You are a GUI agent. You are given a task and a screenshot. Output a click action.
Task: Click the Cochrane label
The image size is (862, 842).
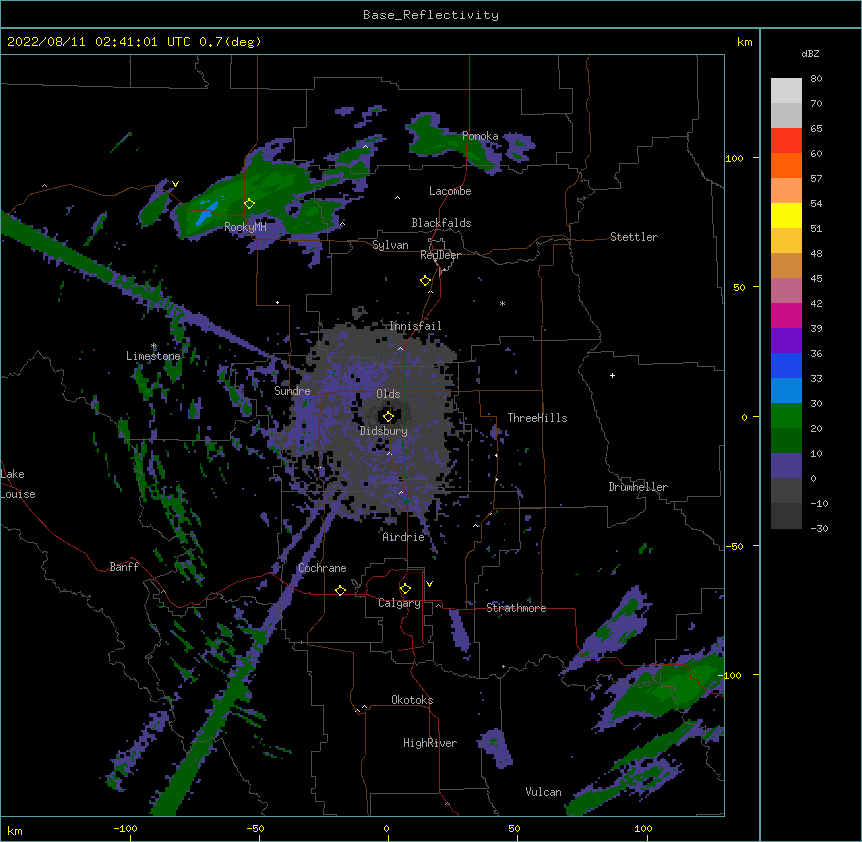coord(322,568)
